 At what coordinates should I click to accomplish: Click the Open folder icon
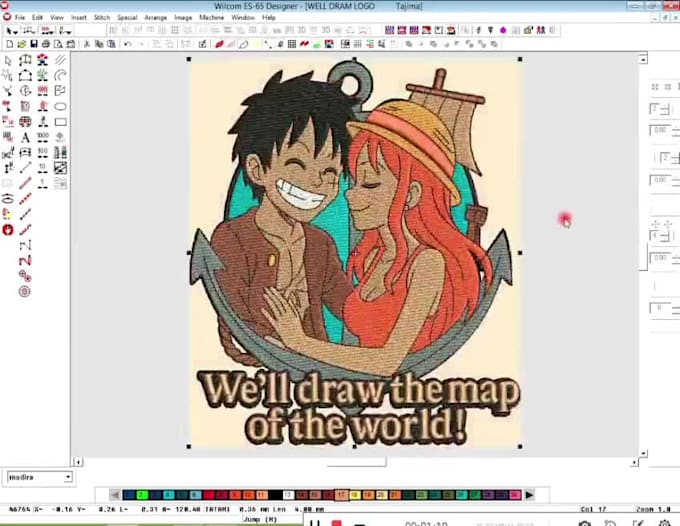tap(21, 44)
